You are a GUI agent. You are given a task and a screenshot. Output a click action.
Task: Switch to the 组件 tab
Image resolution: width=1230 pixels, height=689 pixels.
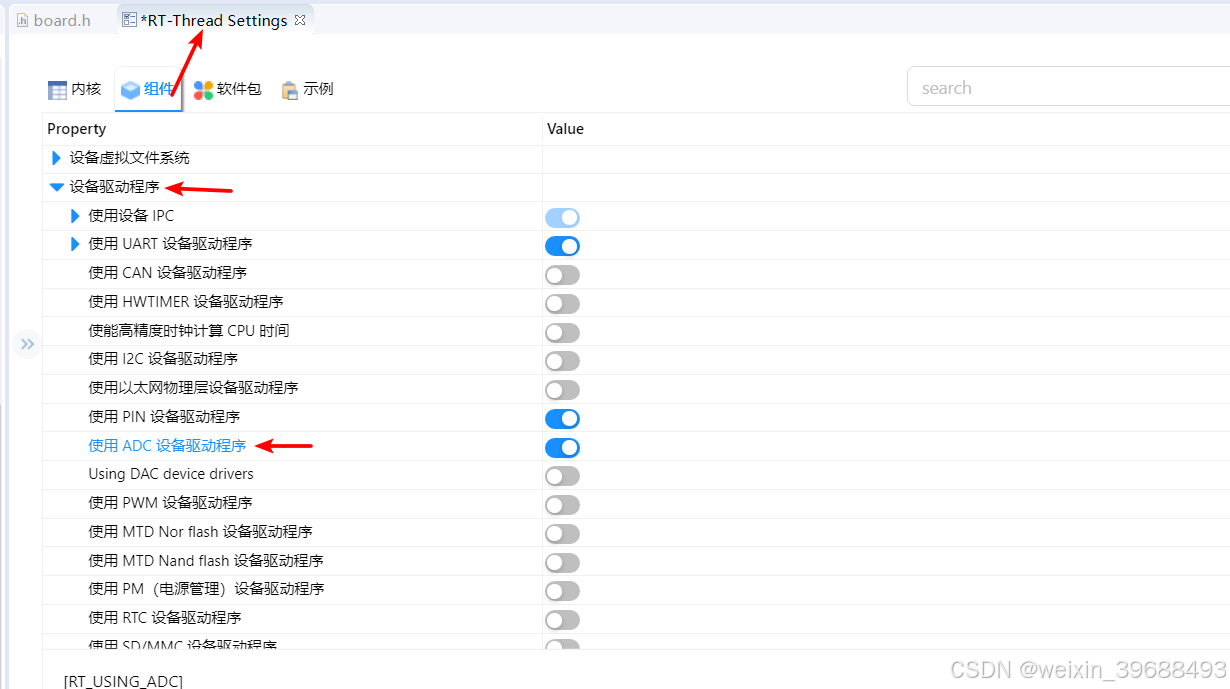(x=148, y=89)
